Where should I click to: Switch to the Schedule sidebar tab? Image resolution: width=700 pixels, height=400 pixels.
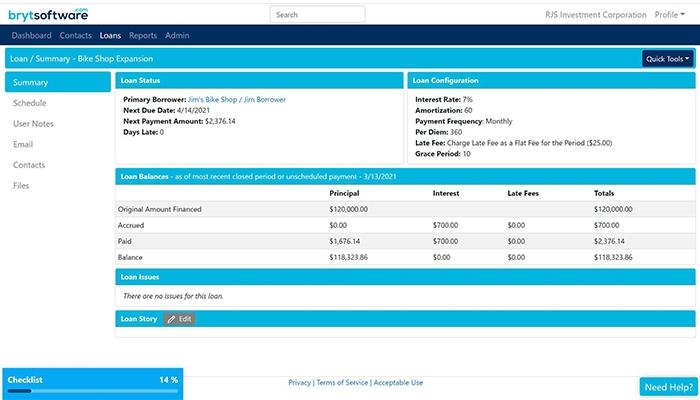[x=29, y=103]
